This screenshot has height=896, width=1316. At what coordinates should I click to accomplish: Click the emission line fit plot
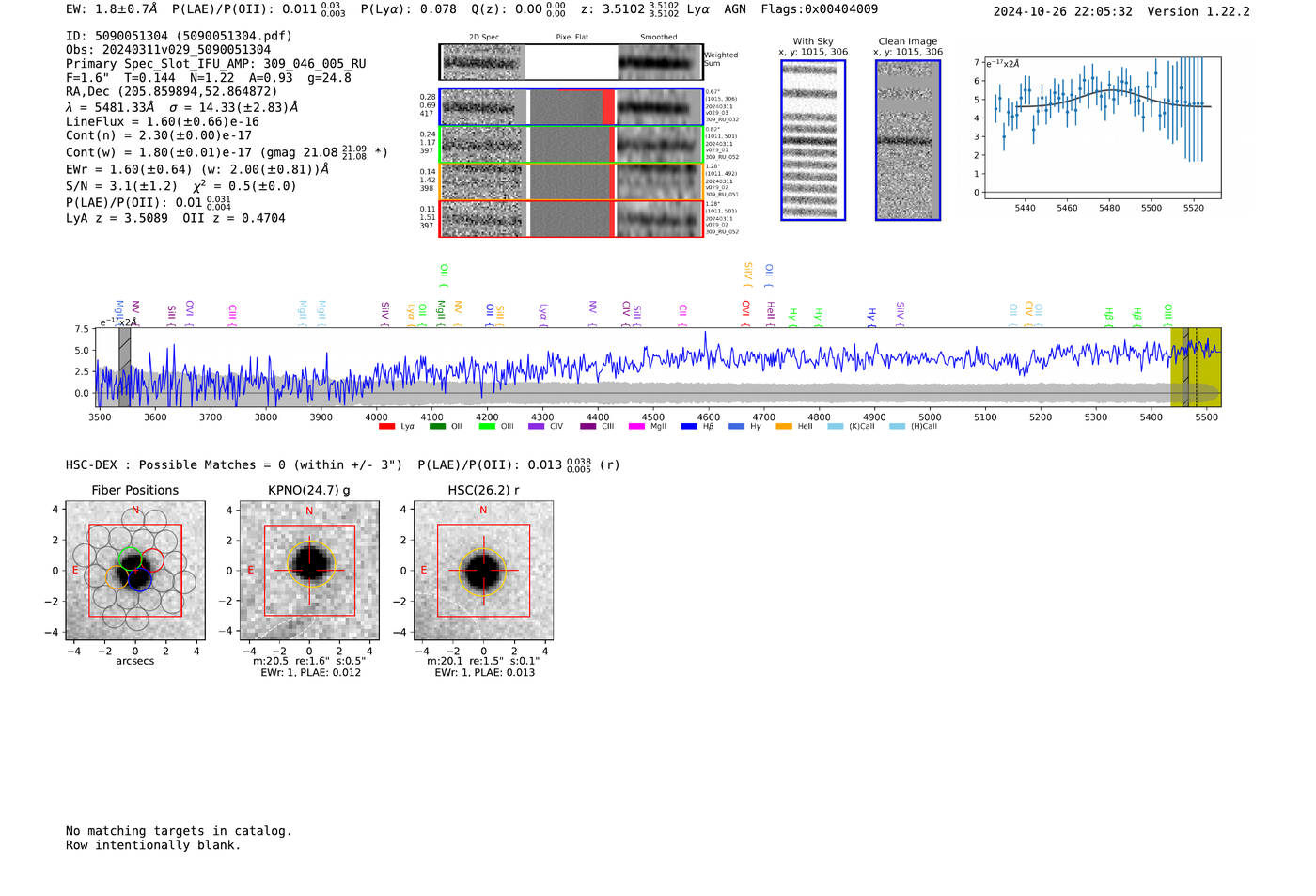tap(1102, 128)
